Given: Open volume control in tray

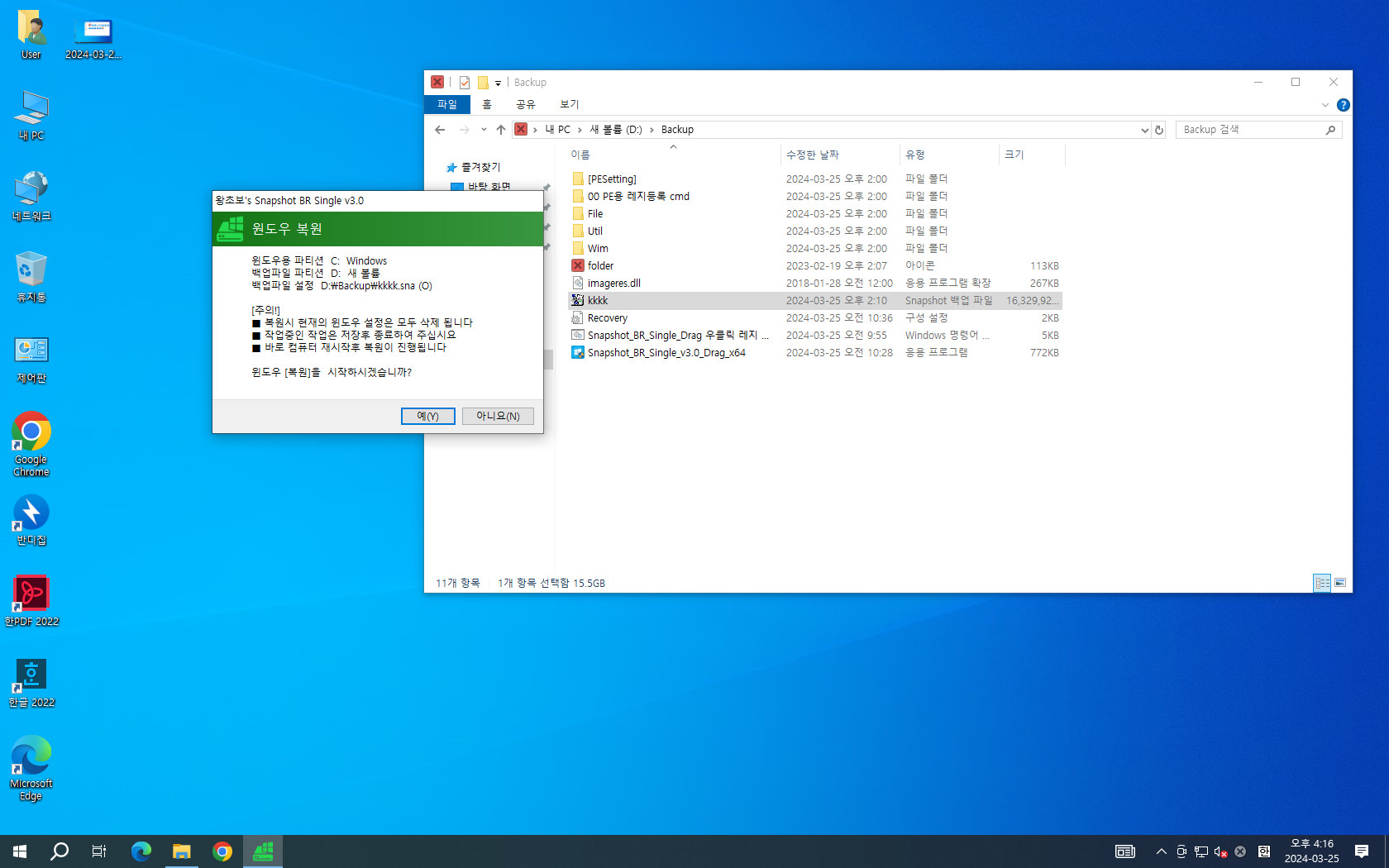Looking at the screenshot, I should [x=1220, y=851].
